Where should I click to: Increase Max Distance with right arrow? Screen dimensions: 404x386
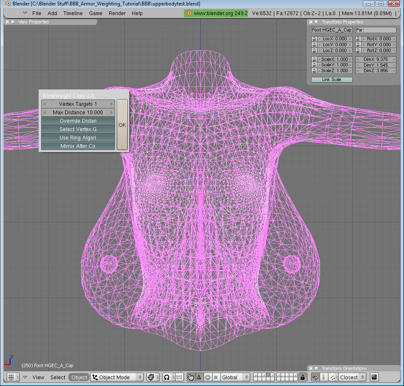[x=111, y=112]
